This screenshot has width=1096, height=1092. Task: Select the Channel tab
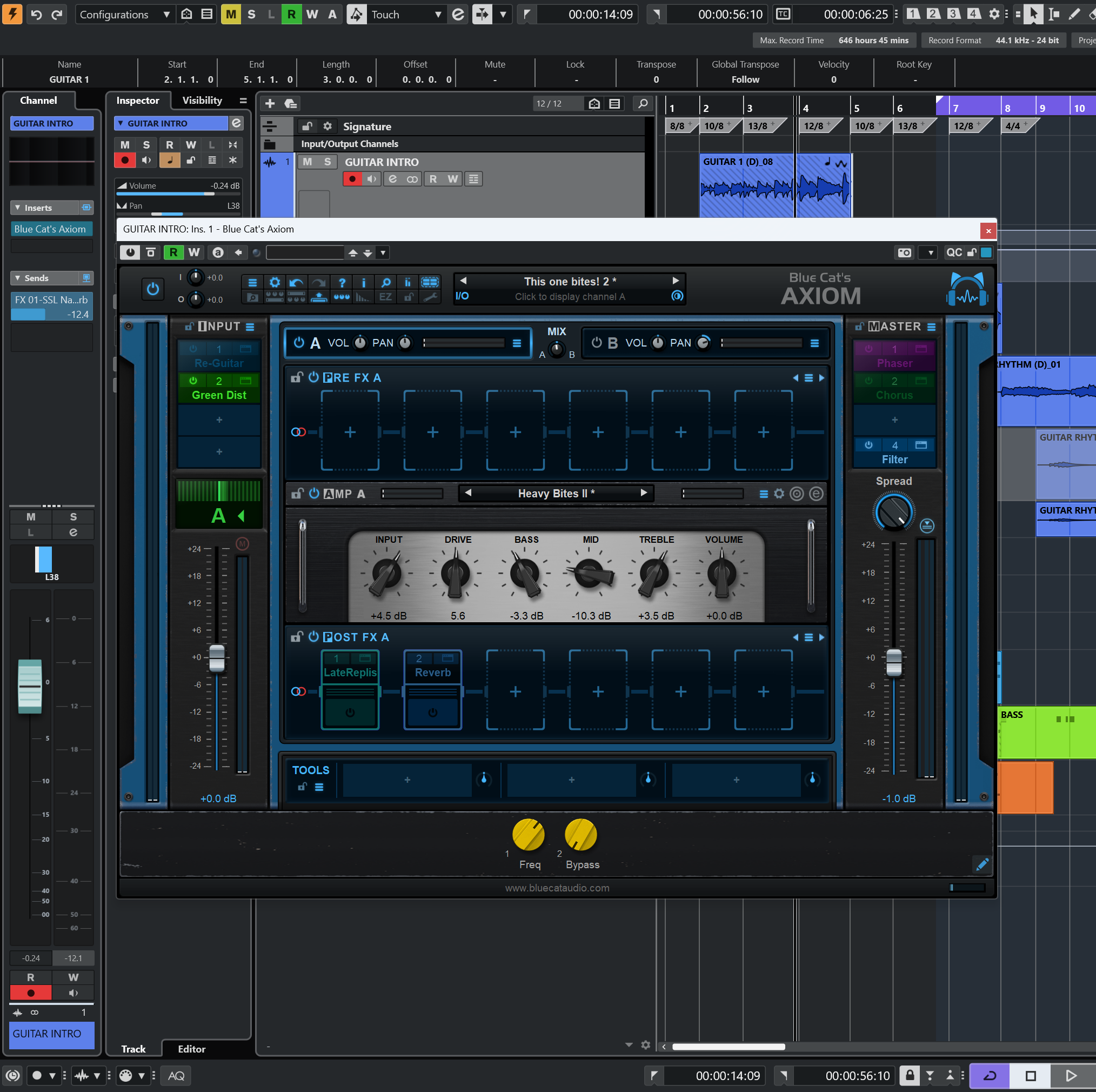38,101
